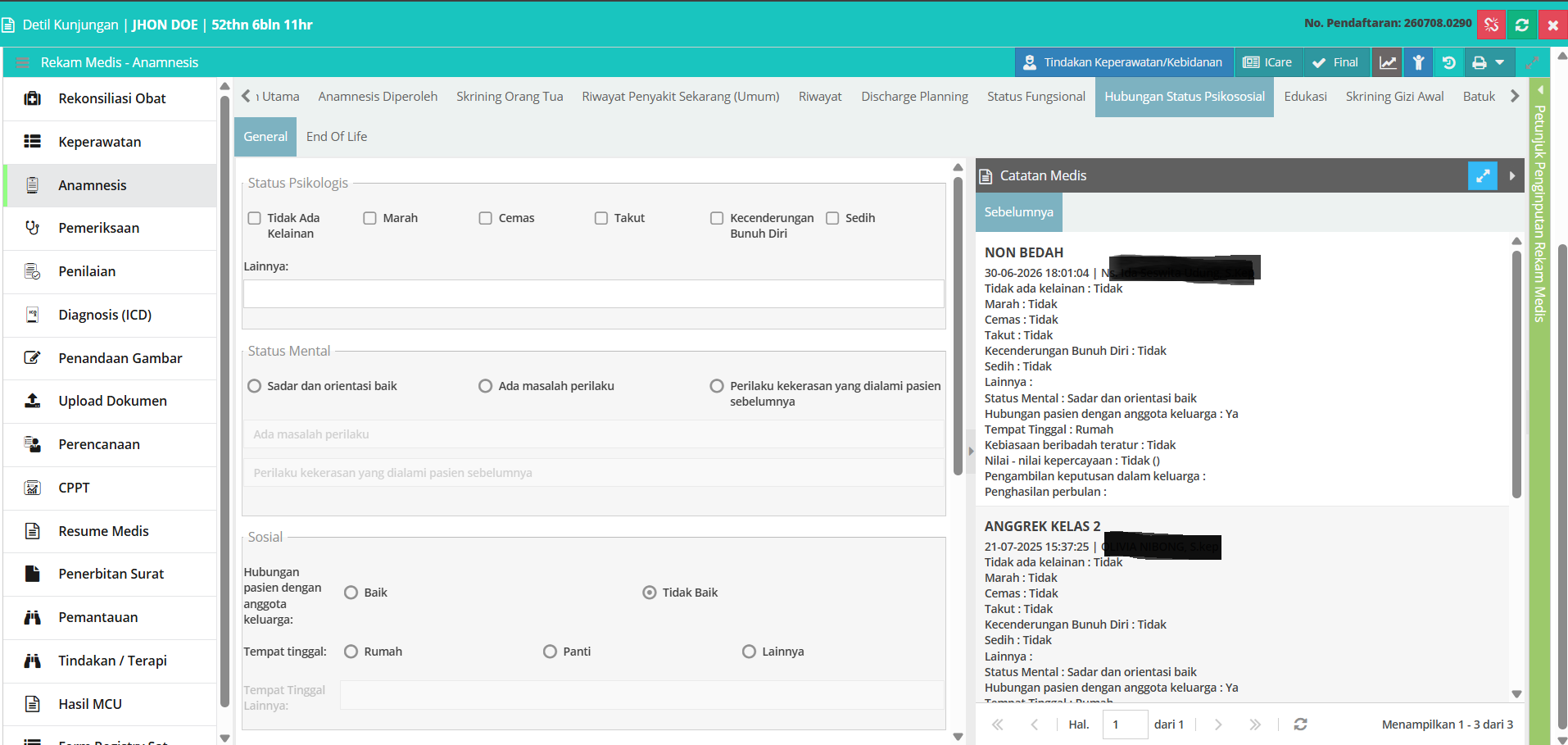Switch to Riwayat Penyakit Sekarang (Umum) tab

pos(681,97)
